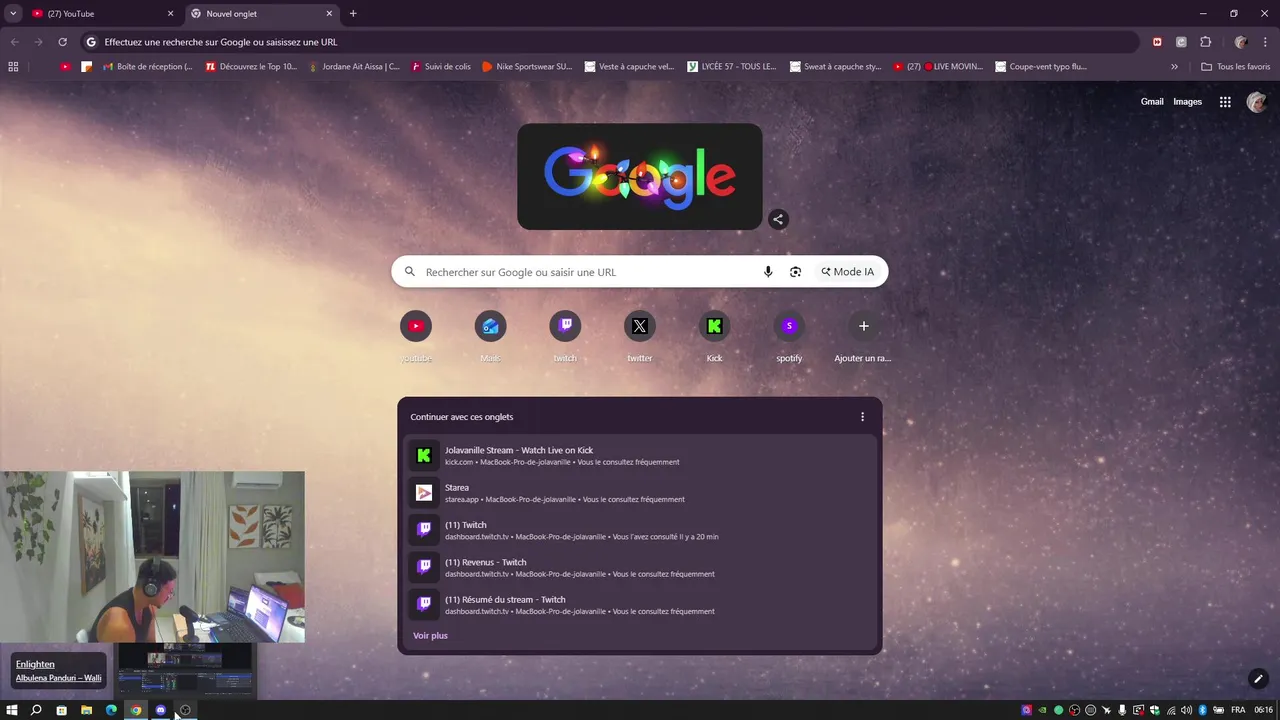Open the Google apps grid
Viewport: 1280px width, 720px height.
1225,102
